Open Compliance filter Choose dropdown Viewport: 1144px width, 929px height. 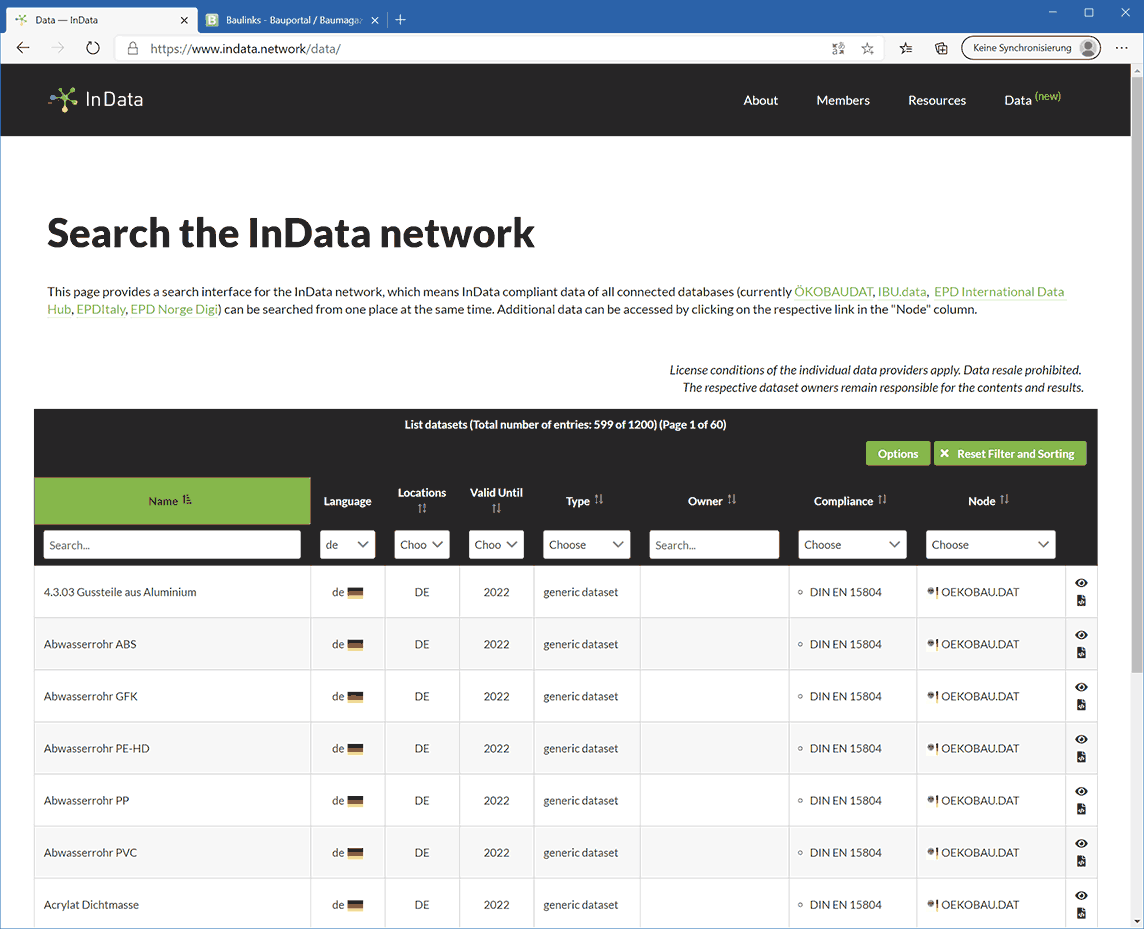pos(852,544)
